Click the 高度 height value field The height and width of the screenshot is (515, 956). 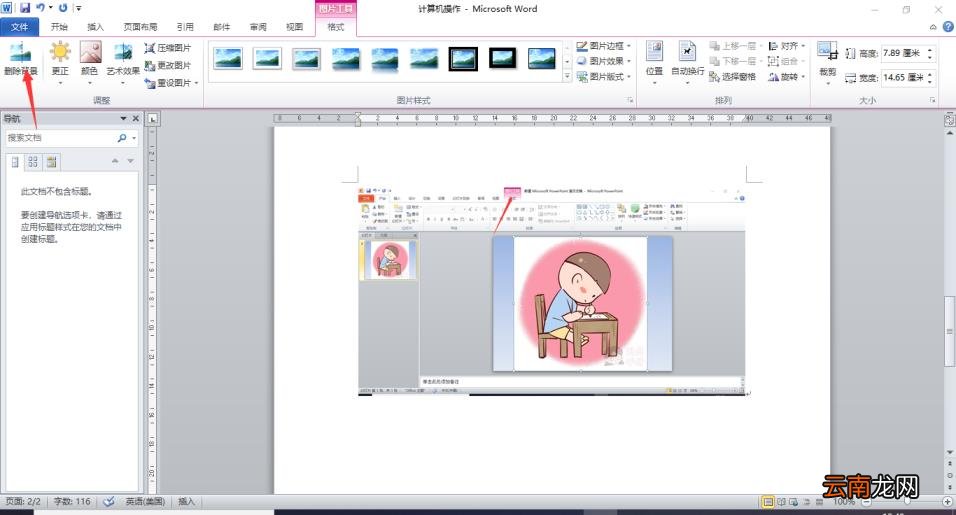point(903,53)
